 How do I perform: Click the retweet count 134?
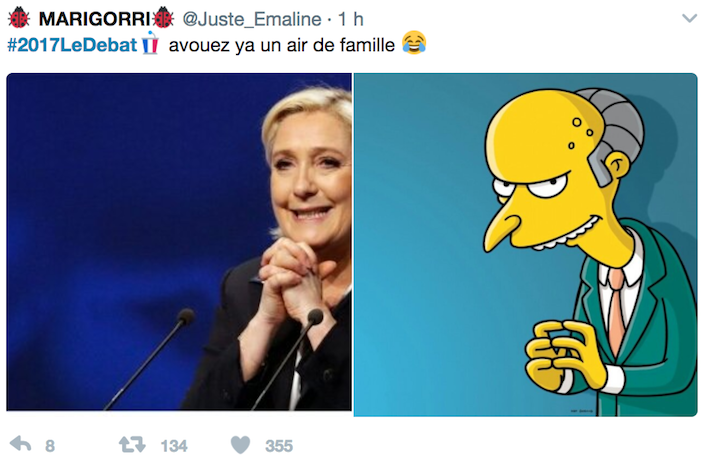pos(174,446)
